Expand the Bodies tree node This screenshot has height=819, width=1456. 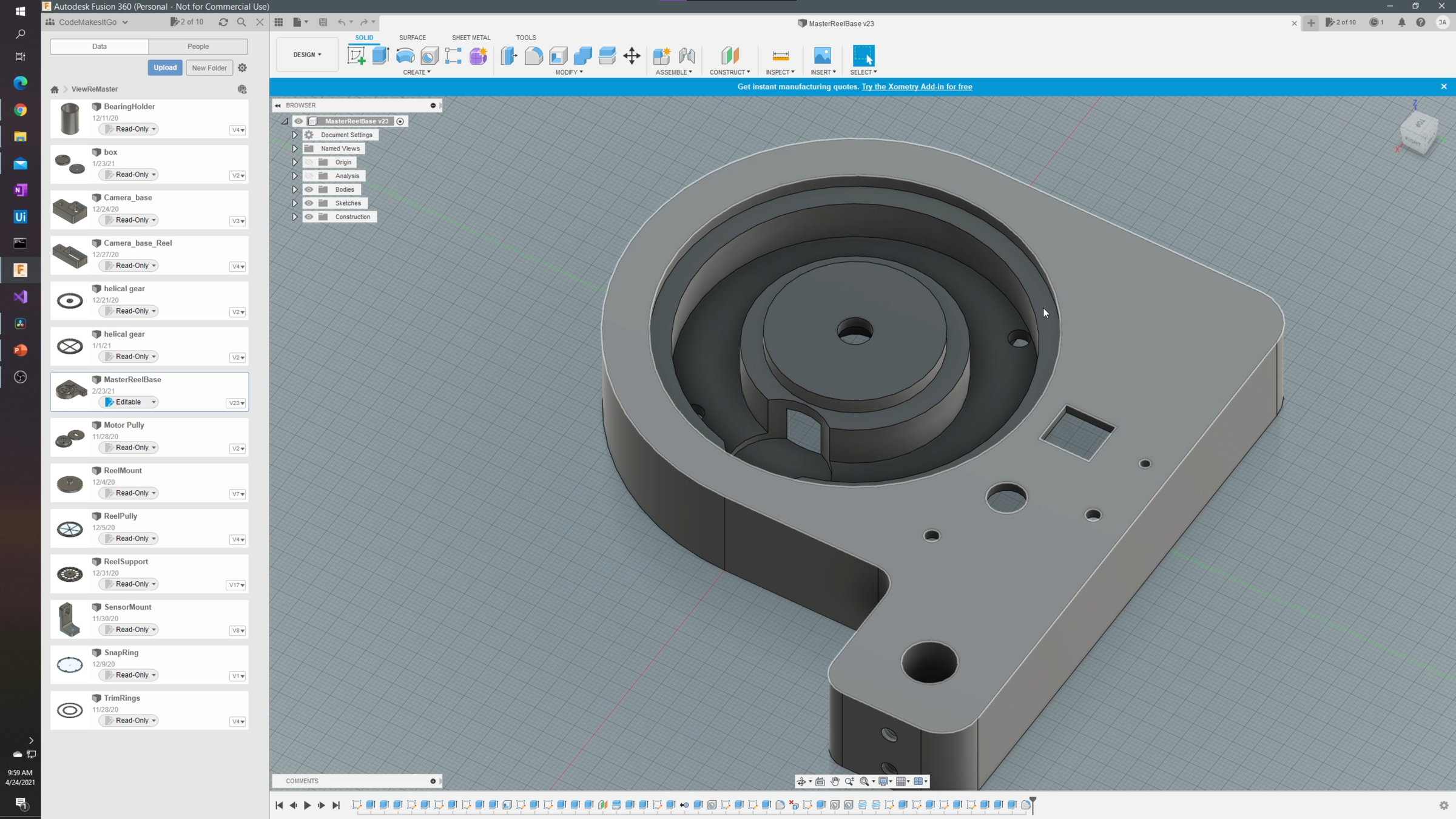[x=295, y=189]
